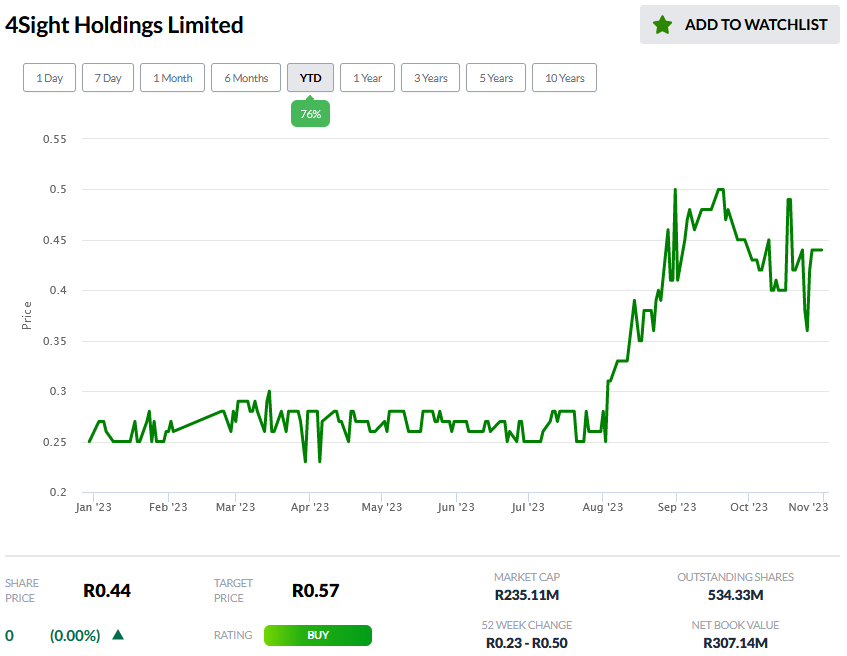The height and width of the screenshot is (656, 847).
Task: Click the Mar '23 axis label
Action: [235, 507]
